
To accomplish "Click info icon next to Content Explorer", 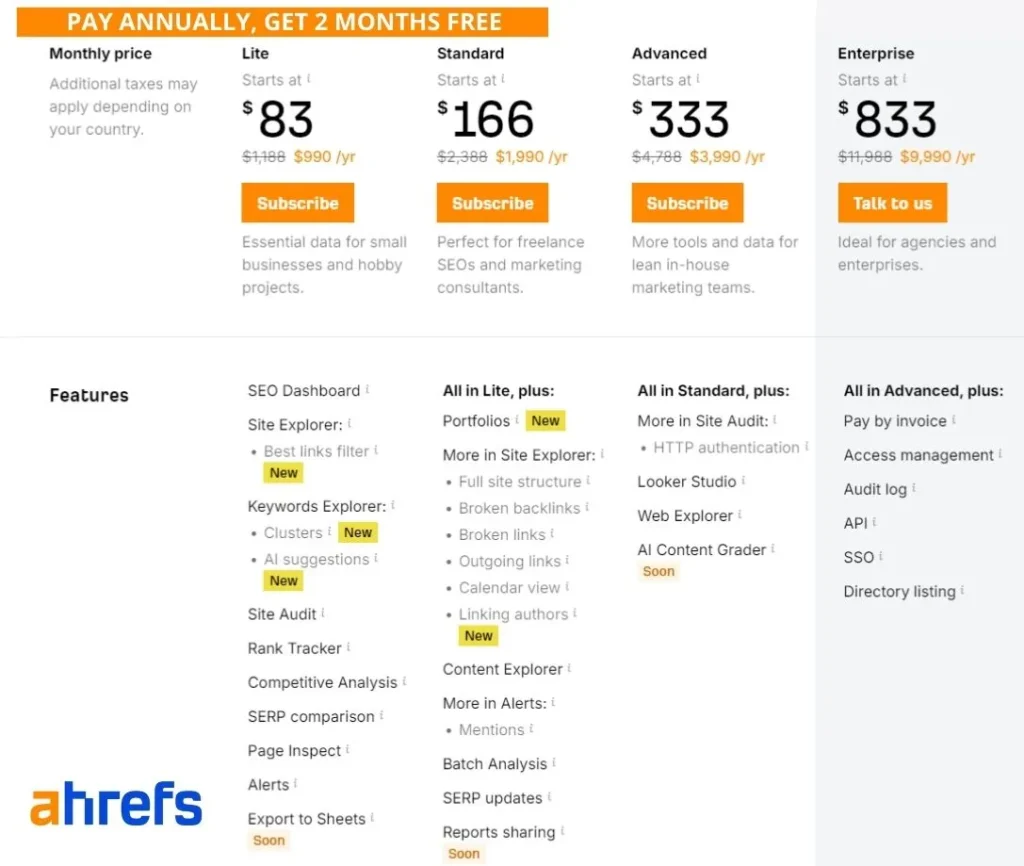I will click(x=571, y=668).
